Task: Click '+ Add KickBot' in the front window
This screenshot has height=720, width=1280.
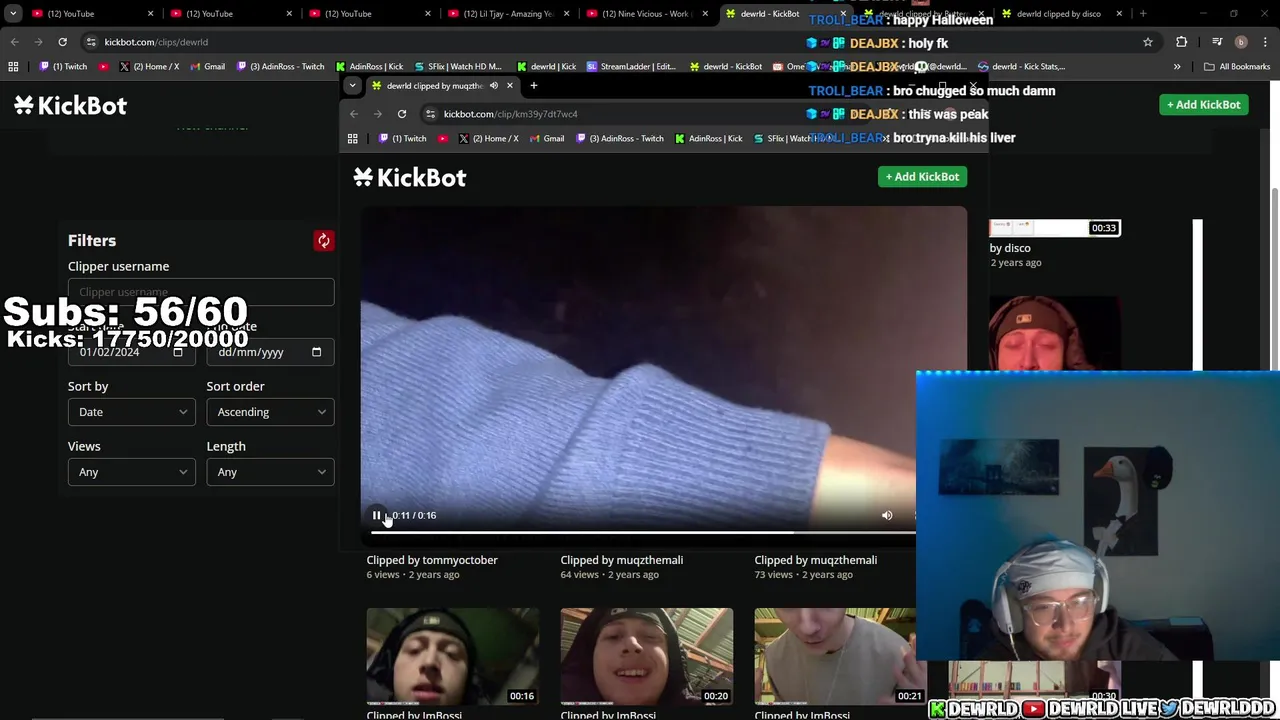Action: tap(922, 177)
